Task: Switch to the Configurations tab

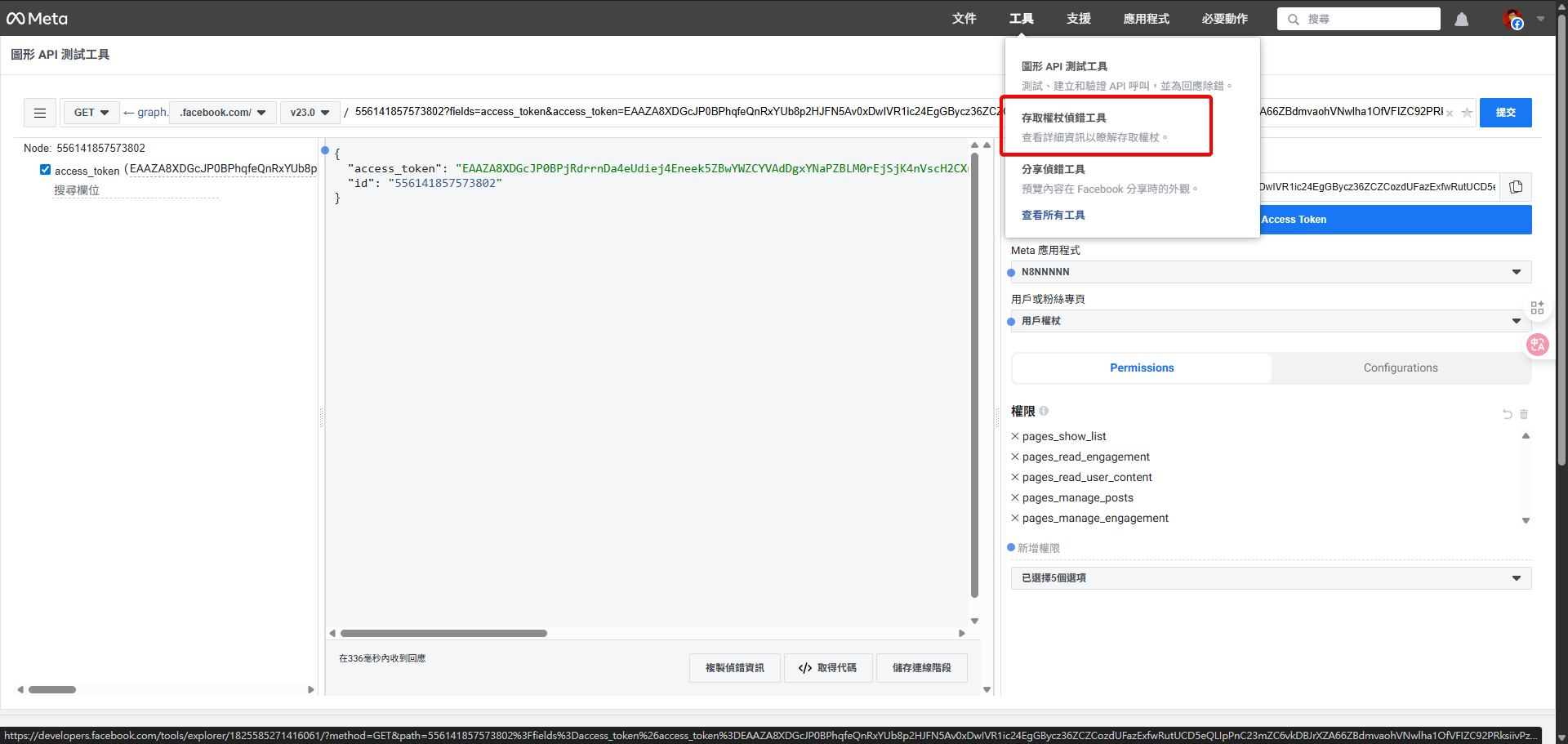Action: 1400,368
